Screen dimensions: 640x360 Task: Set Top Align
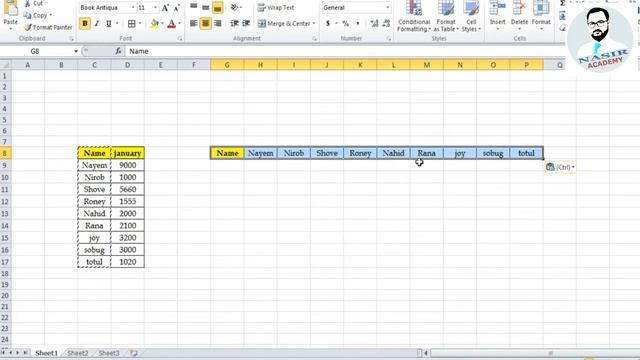pos(194,7)
